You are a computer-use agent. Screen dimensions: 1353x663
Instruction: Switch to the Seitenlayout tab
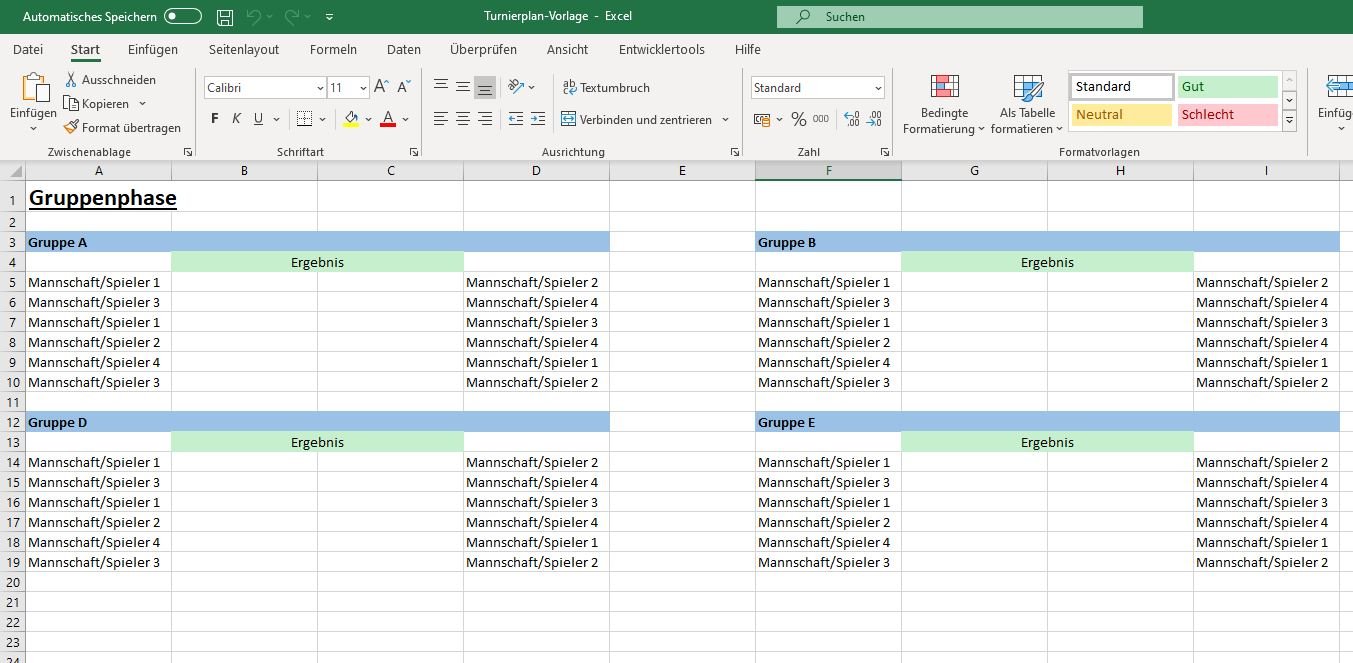(x=244, y=49)
